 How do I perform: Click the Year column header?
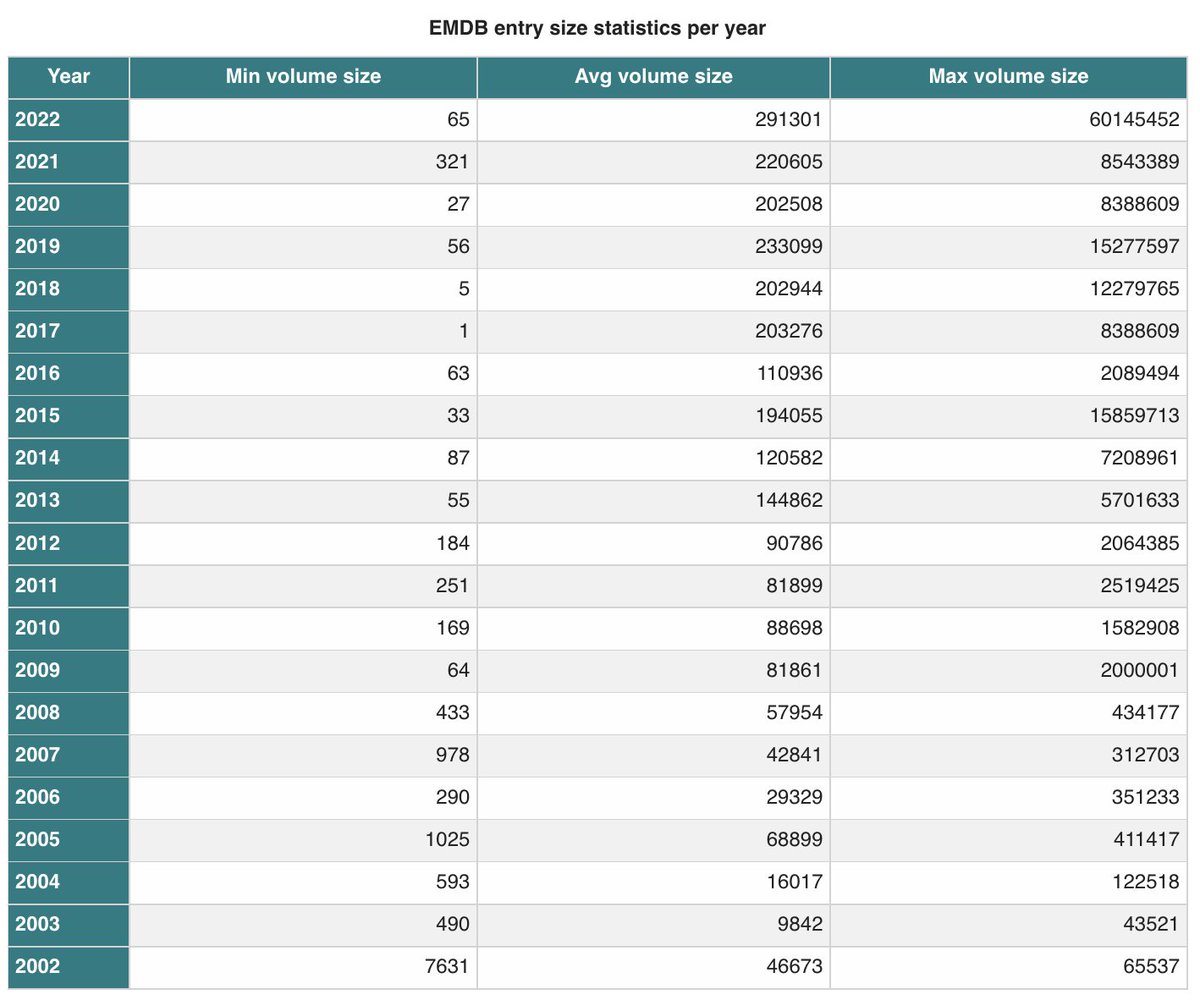click(x=69, y=77)
